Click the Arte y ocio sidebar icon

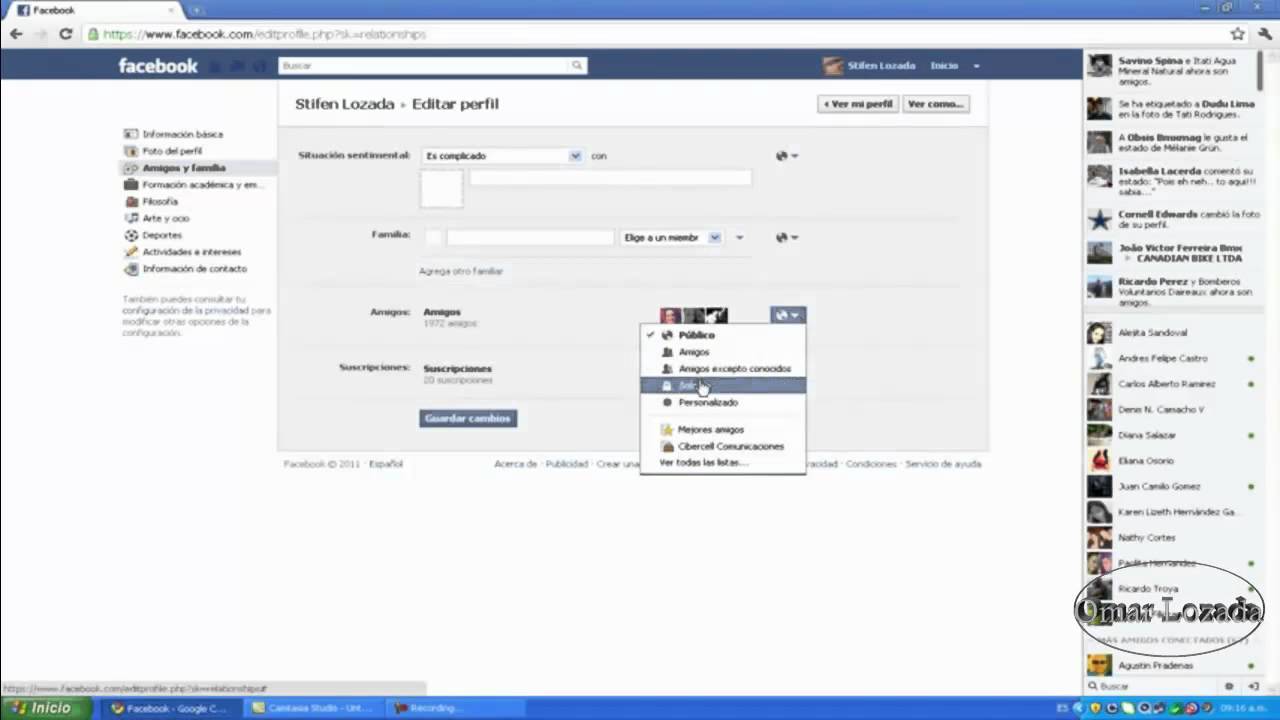click(131, 218)
